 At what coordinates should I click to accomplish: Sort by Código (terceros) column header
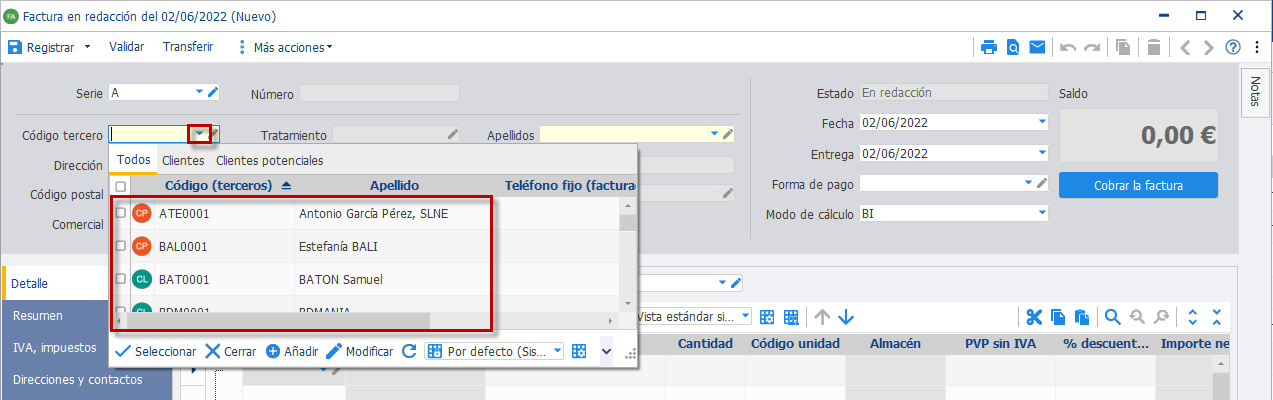pyautogui.click(x=228, y=186)
